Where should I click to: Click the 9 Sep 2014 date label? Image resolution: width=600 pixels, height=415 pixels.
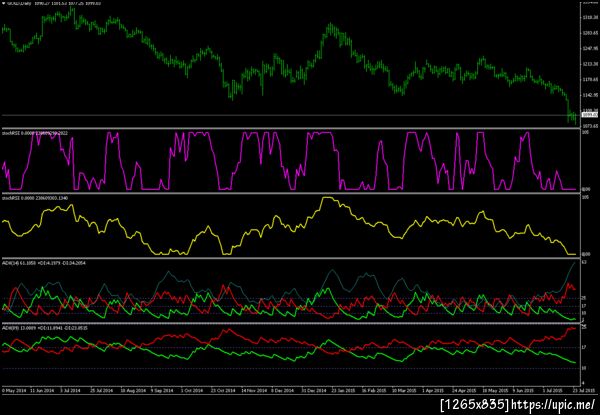[163, 391]
